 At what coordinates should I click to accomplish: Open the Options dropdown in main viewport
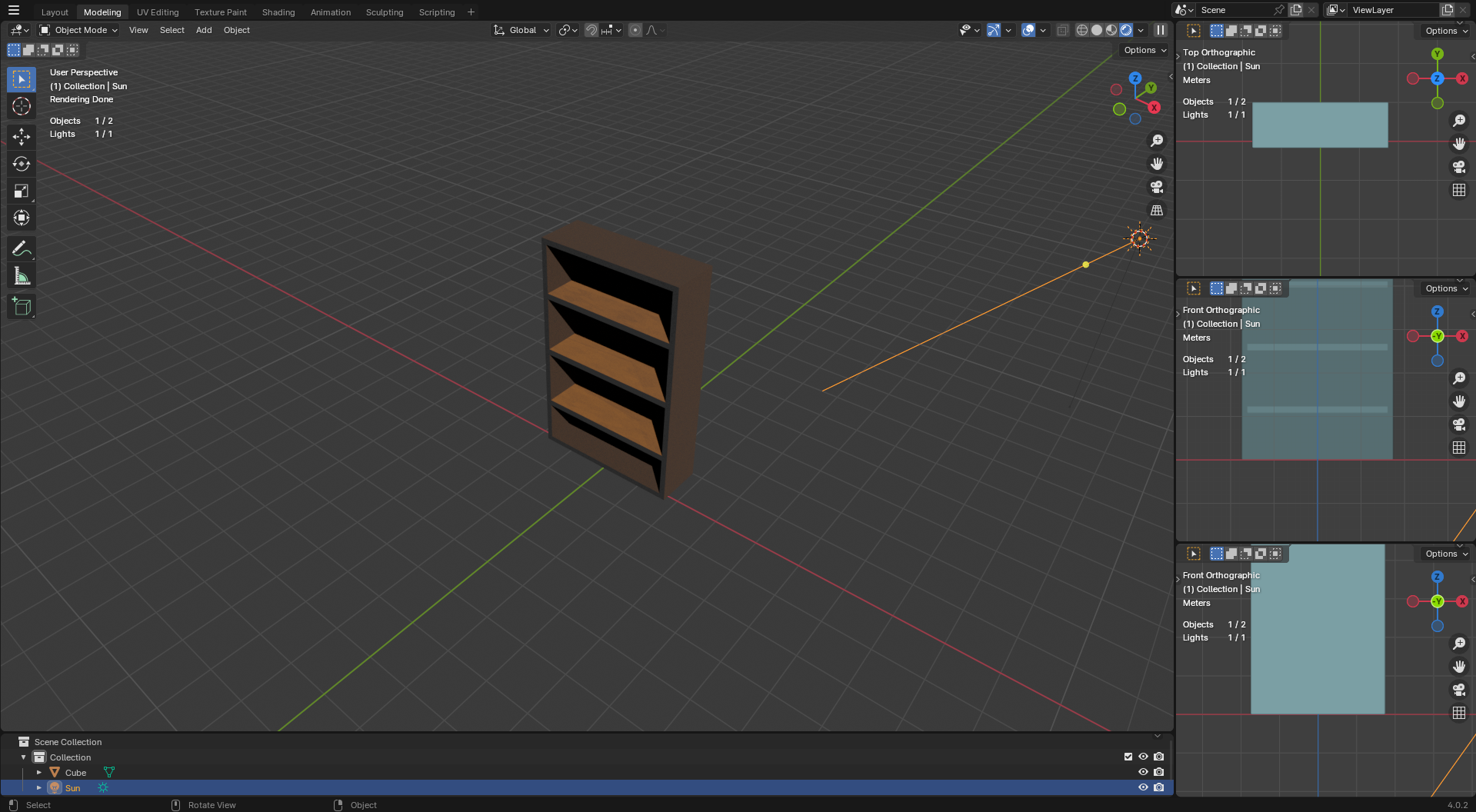tap(1145, 50)
